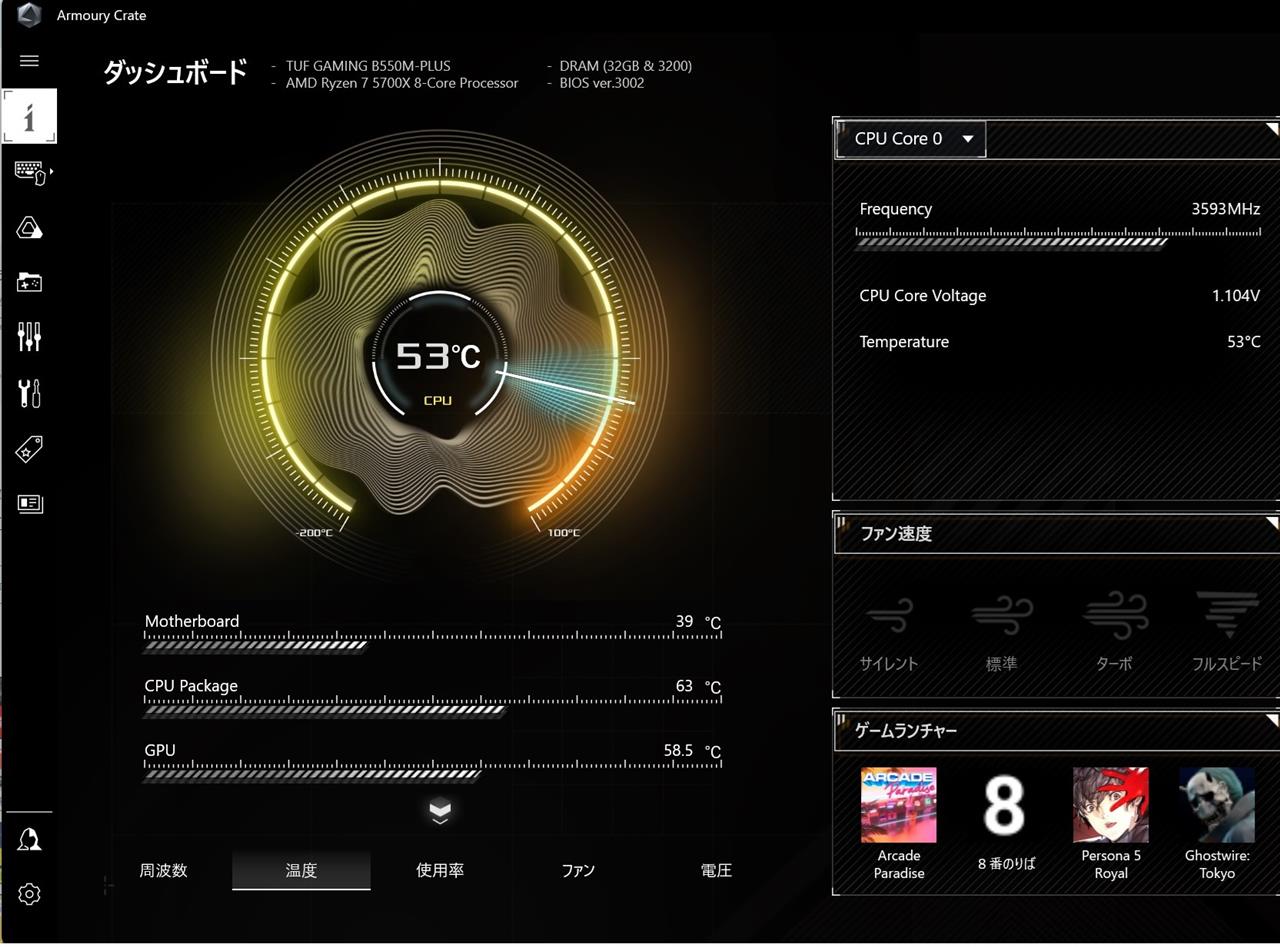
Task: Expand the CPU Core panel corner arrow
Action: point(1272,127)
